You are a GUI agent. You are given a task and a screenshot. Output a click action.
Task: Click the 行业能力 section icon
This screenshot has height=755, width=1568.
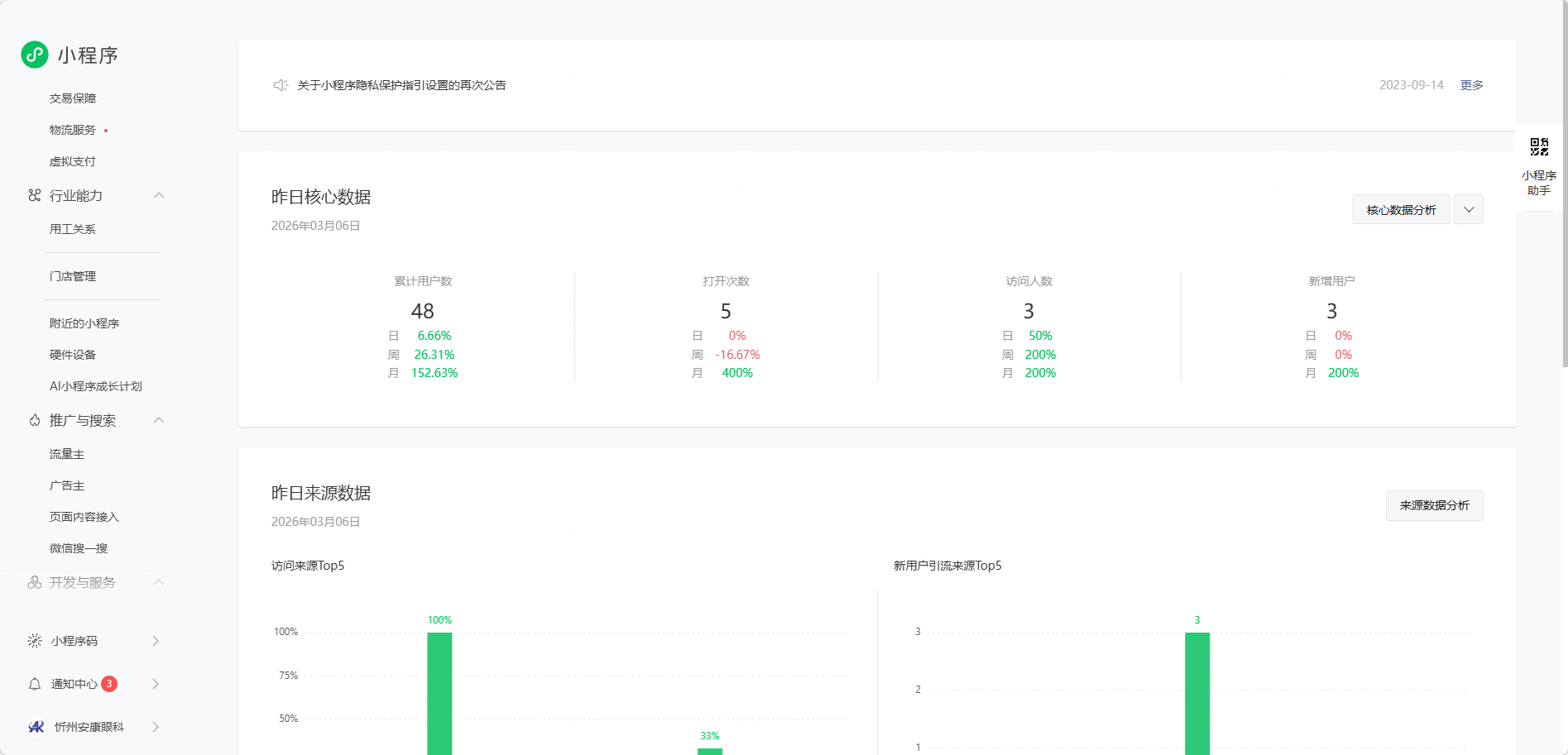point(34,195)
